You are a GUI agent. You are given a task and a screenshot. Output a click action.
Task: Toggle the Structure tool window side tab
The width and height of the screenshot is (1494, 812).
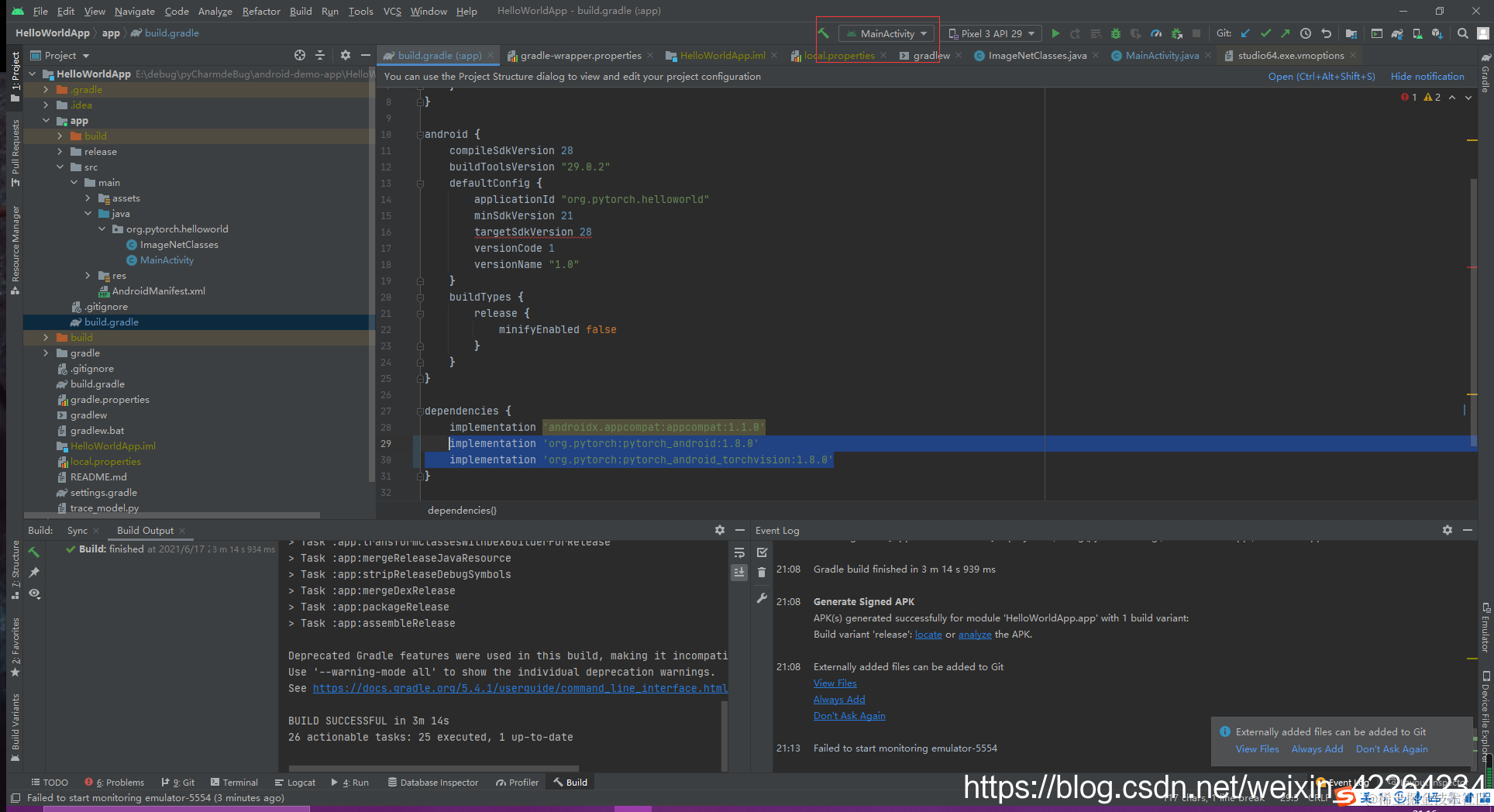click(x=15, y=570)
